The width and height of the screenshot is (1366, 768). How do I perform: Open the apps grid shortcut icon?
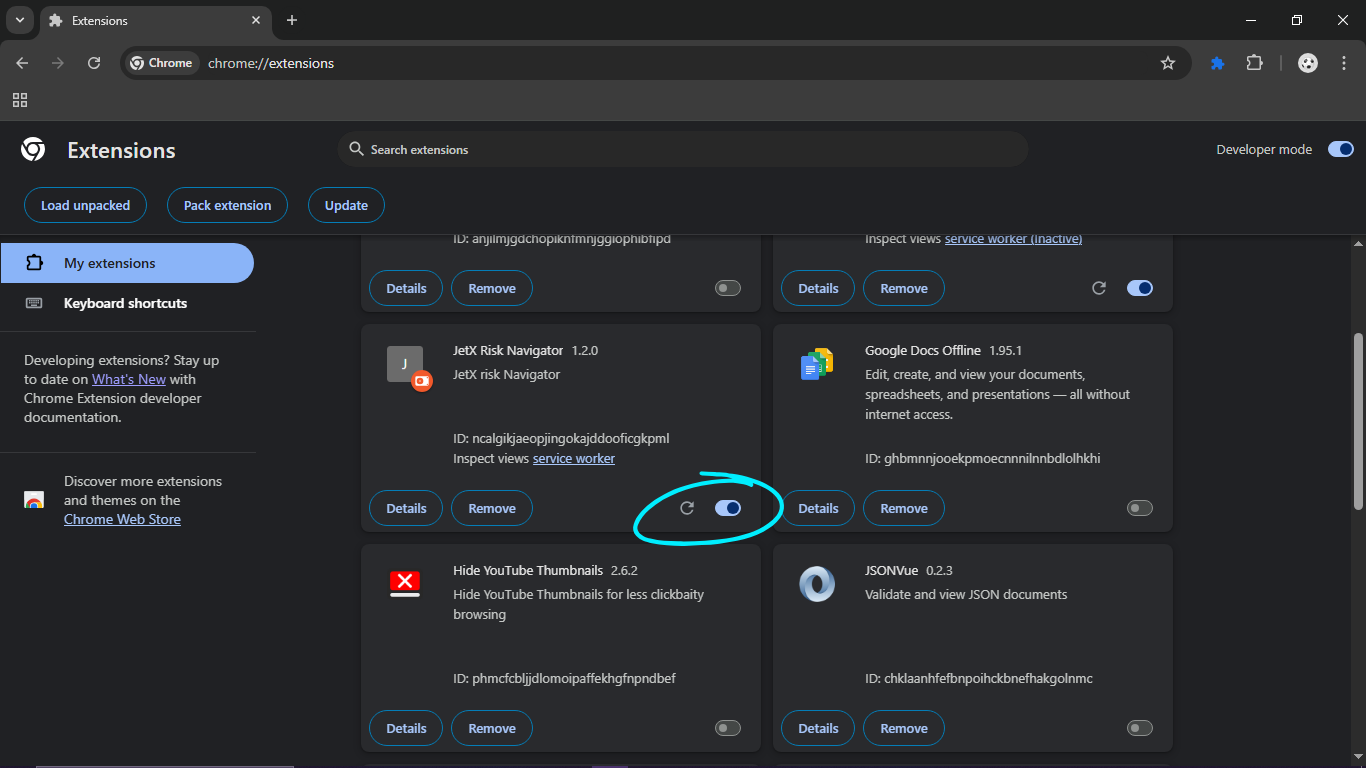(x=20, y=100)
